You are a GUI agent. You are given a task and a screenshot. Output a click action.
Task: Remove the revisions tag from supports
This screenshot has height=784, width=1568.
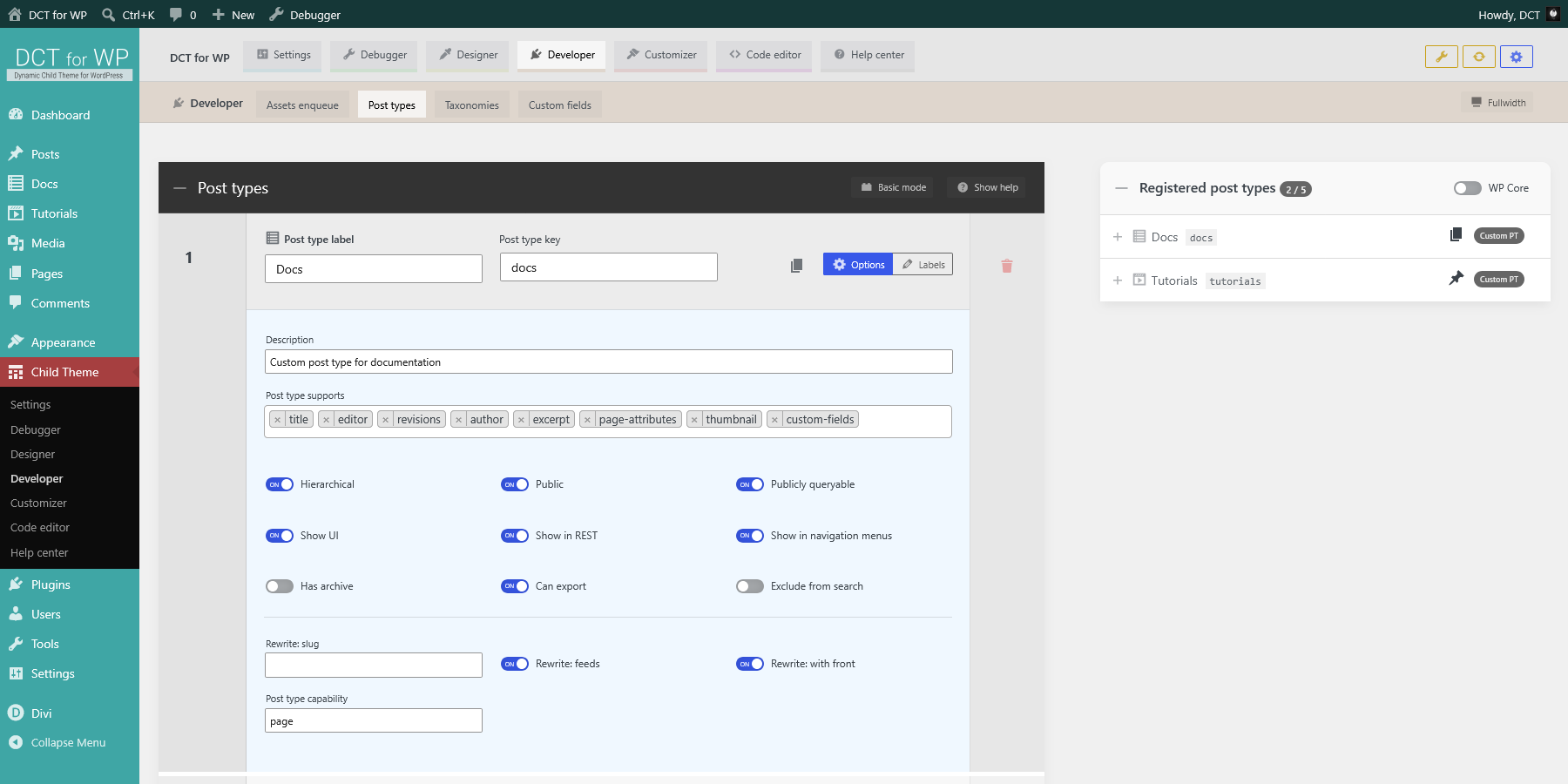(386, 420)
